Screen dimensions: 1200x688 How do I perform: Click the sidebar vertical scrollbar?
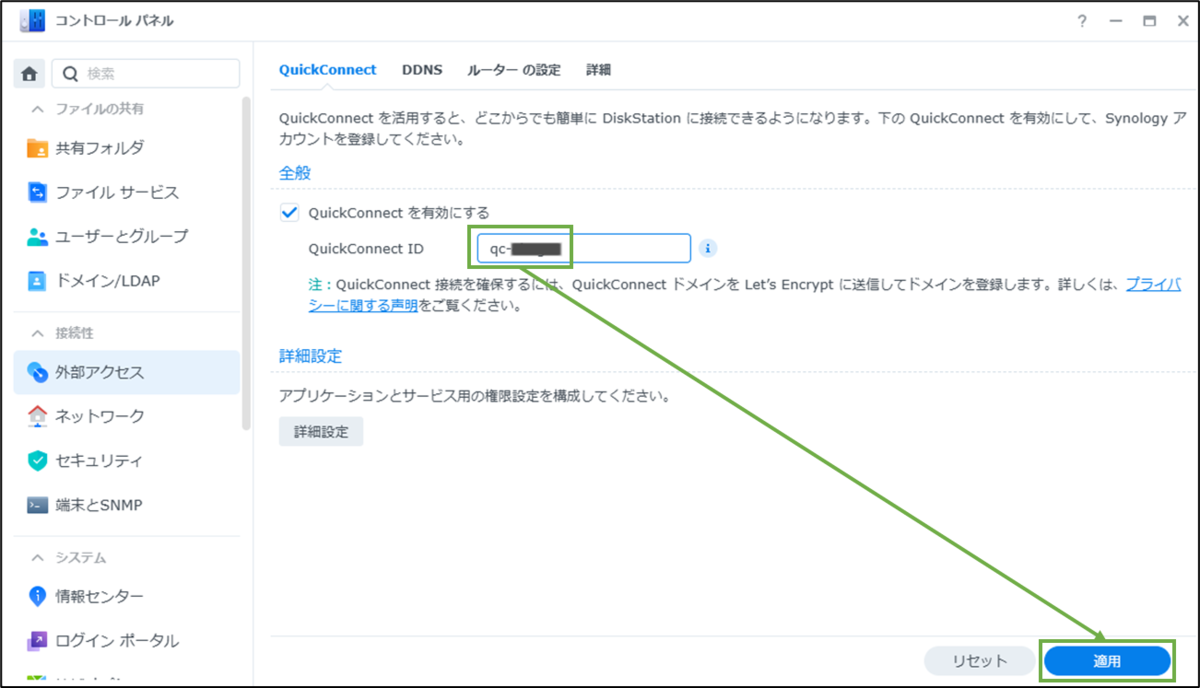coord(247,262)
